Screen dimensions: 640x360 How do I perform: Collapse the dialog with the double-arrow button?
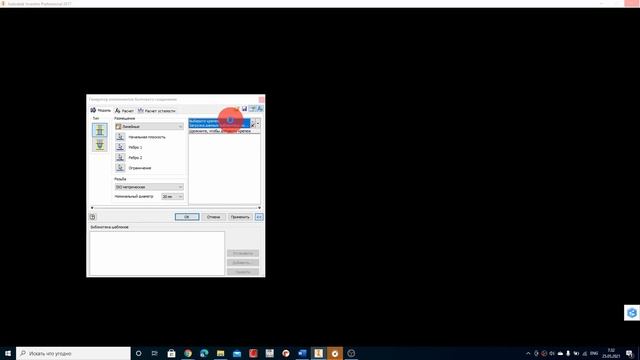[259, 217]
